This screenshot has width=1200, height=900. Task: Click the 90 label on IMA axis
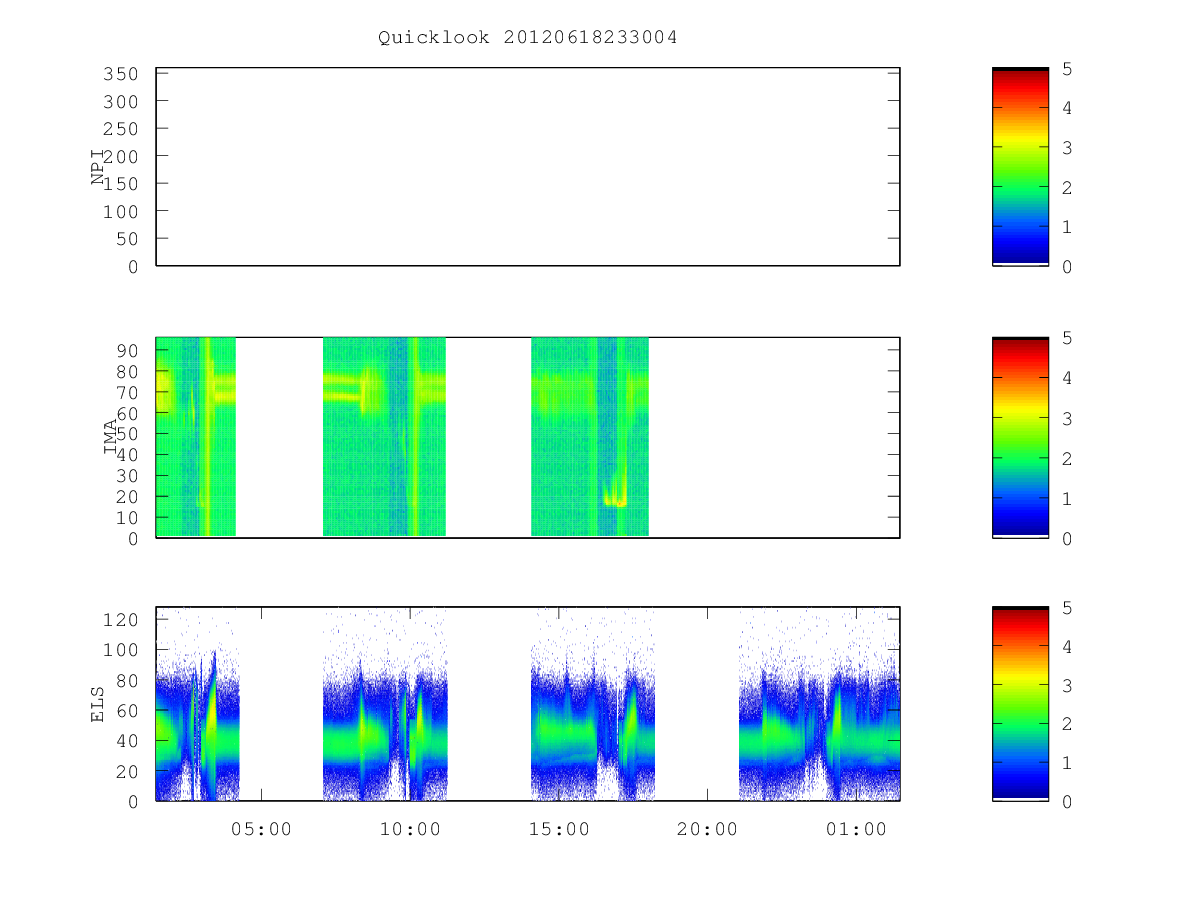(127, 350)
